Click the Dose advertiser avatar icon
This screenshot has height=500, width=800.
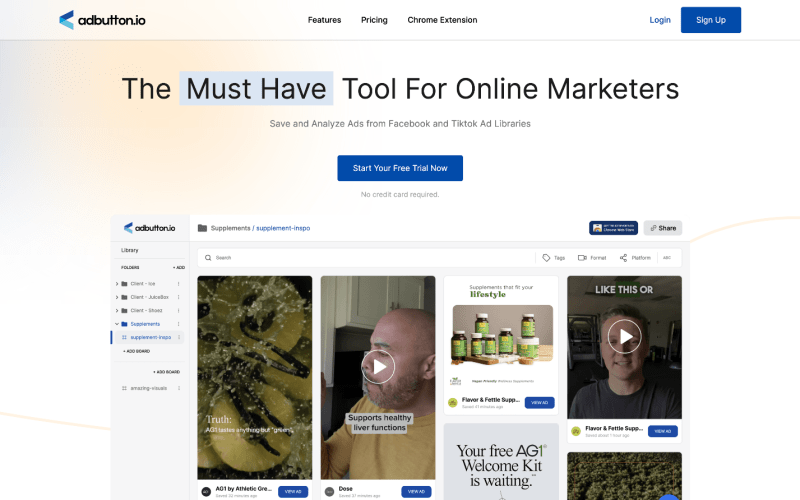point(330,492)
